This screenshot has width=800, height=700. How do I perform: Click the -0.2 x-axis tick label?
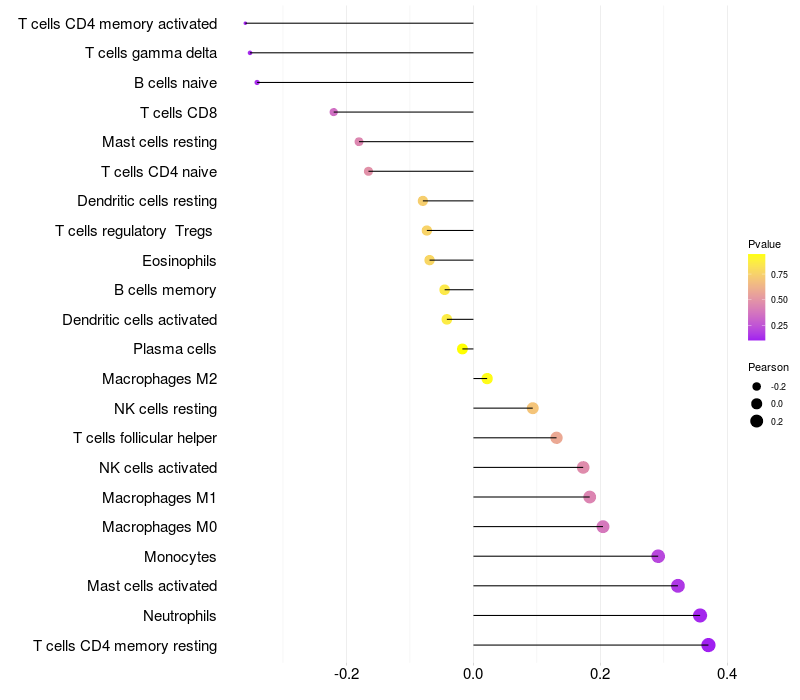tap(345, 675)
